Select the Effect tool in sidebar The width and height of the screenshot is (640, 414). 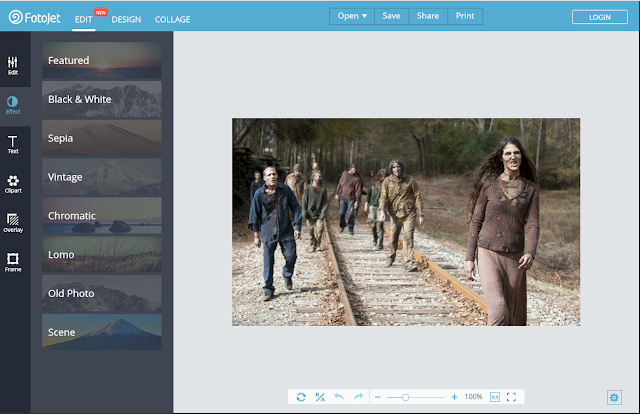(x=13, y=105)
